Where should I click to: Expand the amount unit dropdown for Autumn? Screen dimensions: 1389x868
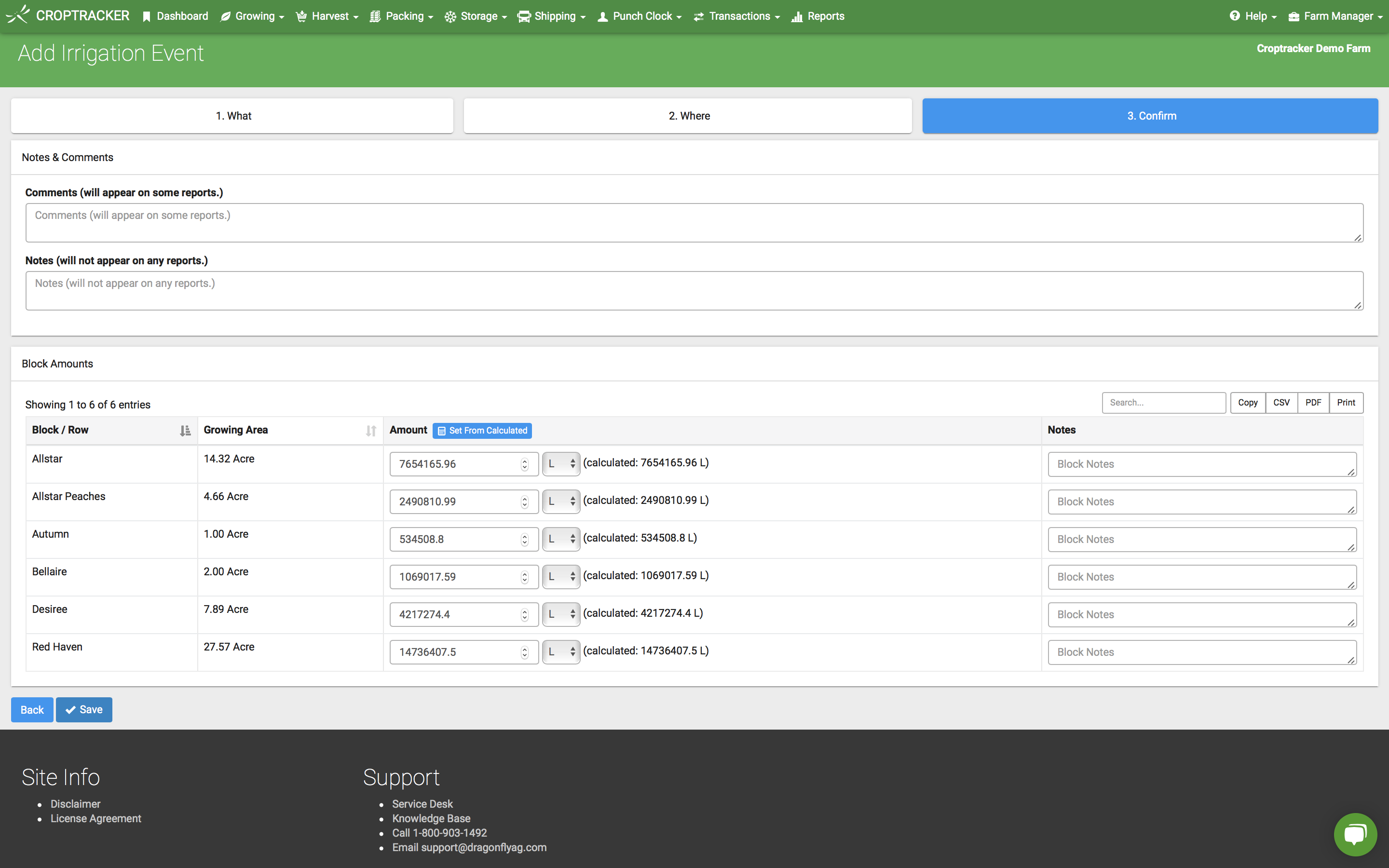tap(560, 538)
